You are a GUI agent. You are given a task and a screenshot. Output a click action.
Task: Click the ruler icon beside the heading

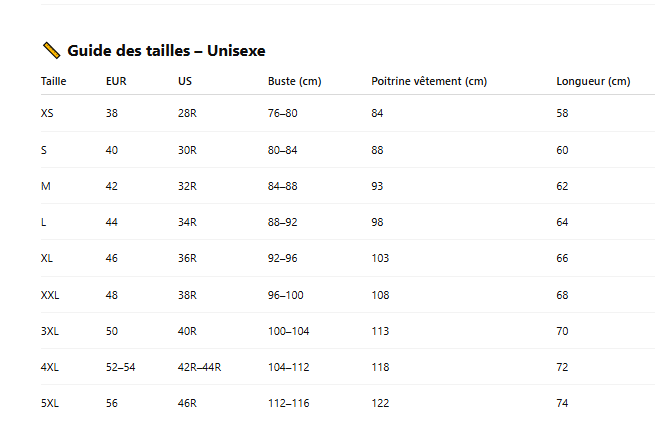[x=52, y=51]
